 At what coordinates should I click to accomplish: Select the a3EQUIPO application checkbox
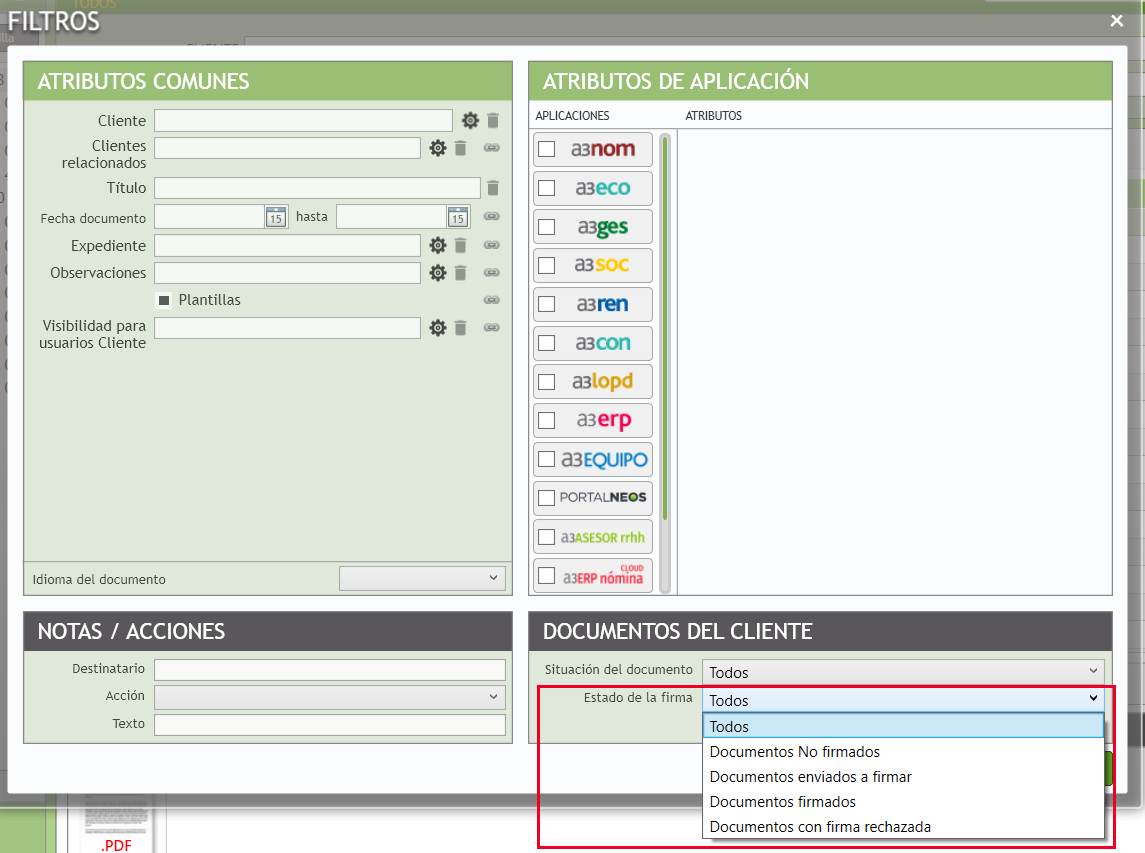pyautogui.click(x=546, y=459)
